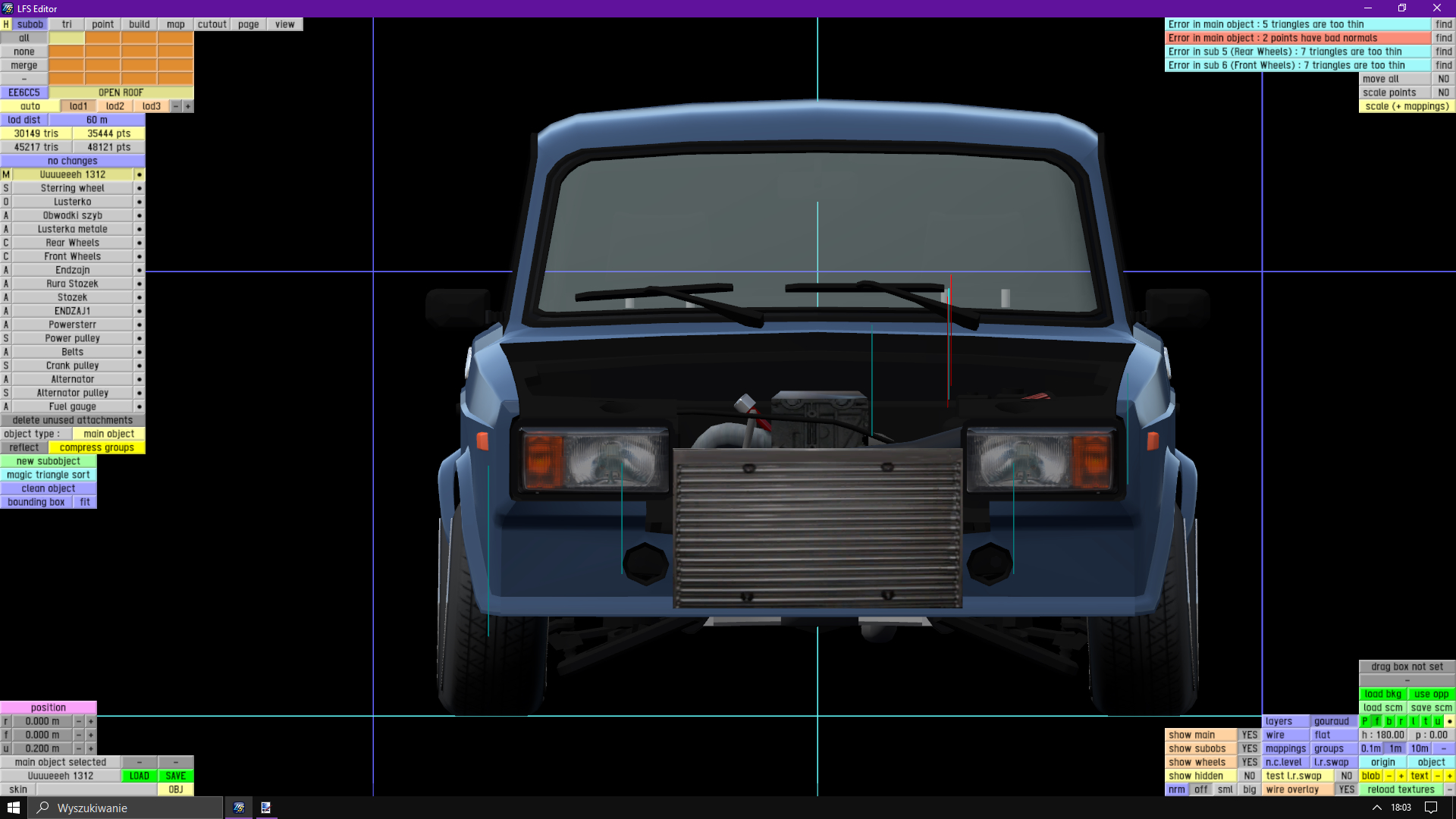
Task: Click the EE6CC5 colour code swatch
Action: pyautogui.click(x=24, y=93)
